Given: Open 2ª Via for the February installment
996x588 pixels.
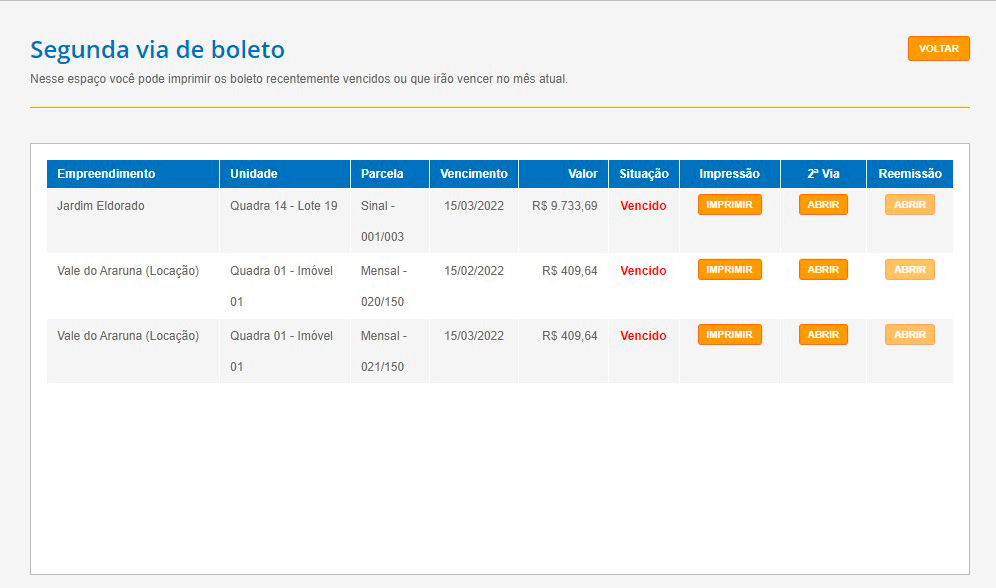Looking at the screenshot, I should click(822, 269).
